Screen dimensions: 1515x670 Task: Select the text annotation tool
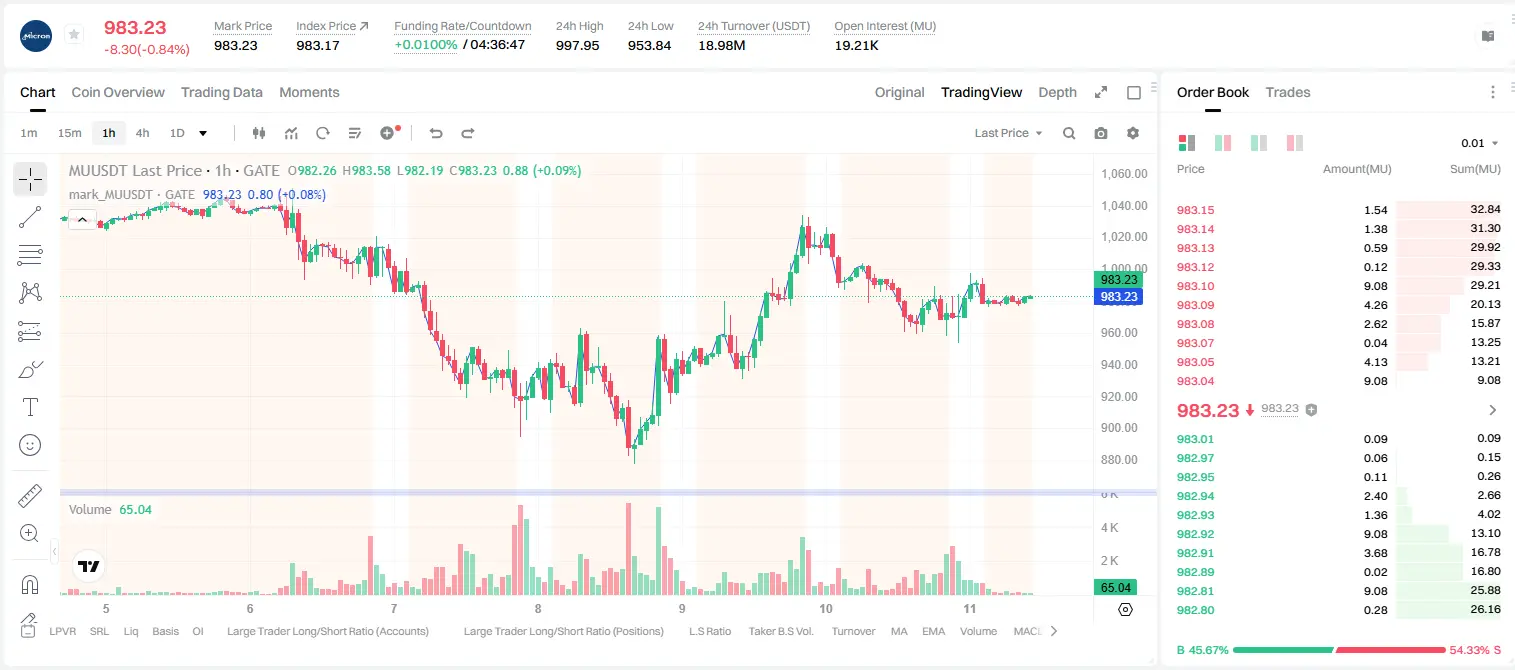point(30,407)
